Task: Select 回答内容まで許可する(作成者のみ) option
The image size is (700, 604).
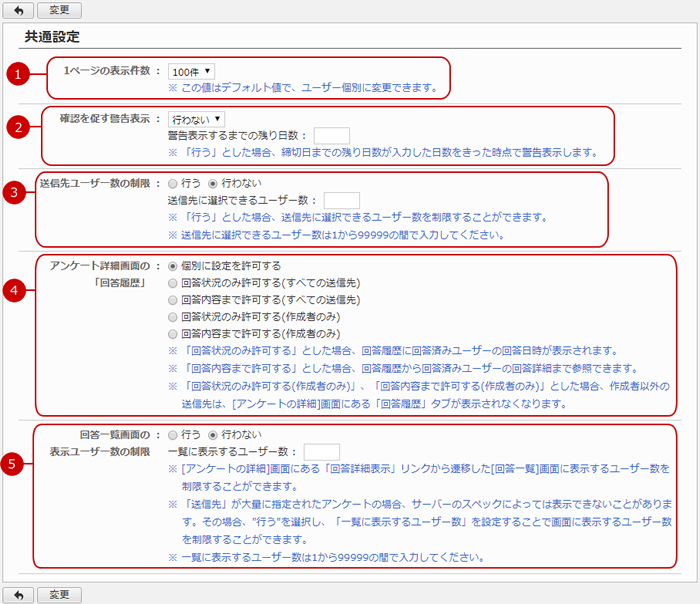Action: coord(174,333)
